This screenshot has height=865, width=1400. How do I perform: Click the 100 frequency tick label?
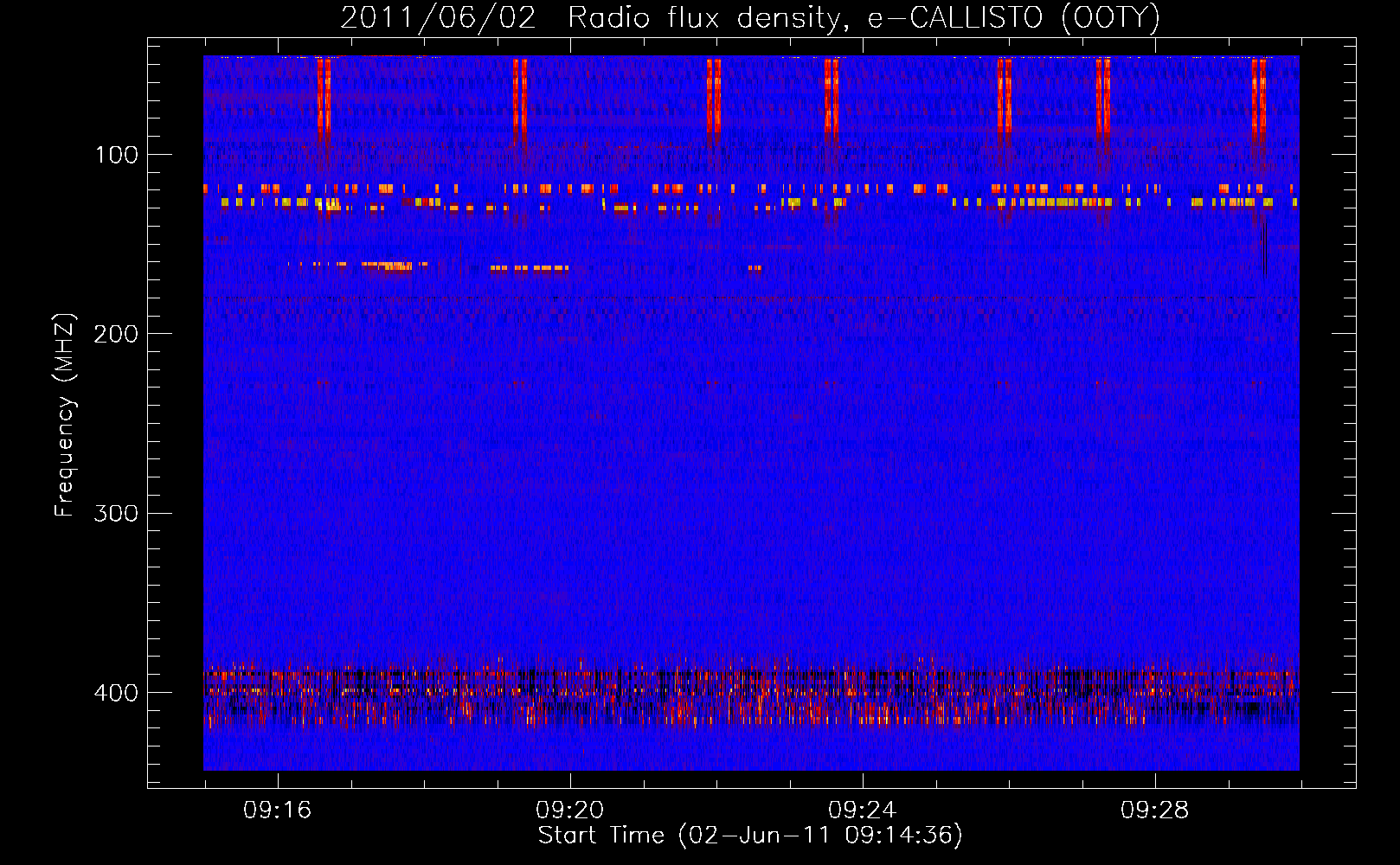[x=117, y=155]
